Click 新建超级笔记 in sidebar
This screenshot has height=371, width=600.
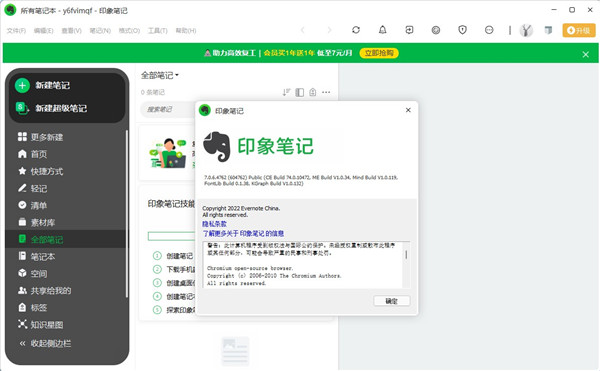(x=51, y=108)
